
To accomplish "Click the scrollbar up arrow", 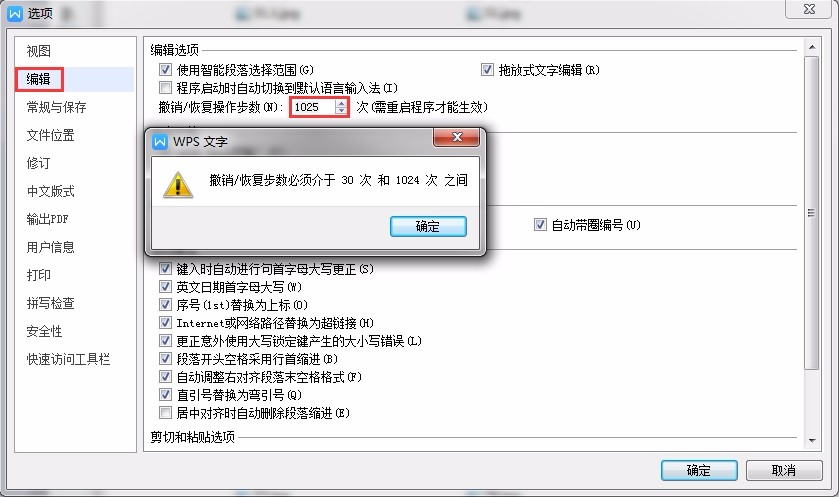I will (812, 47).
